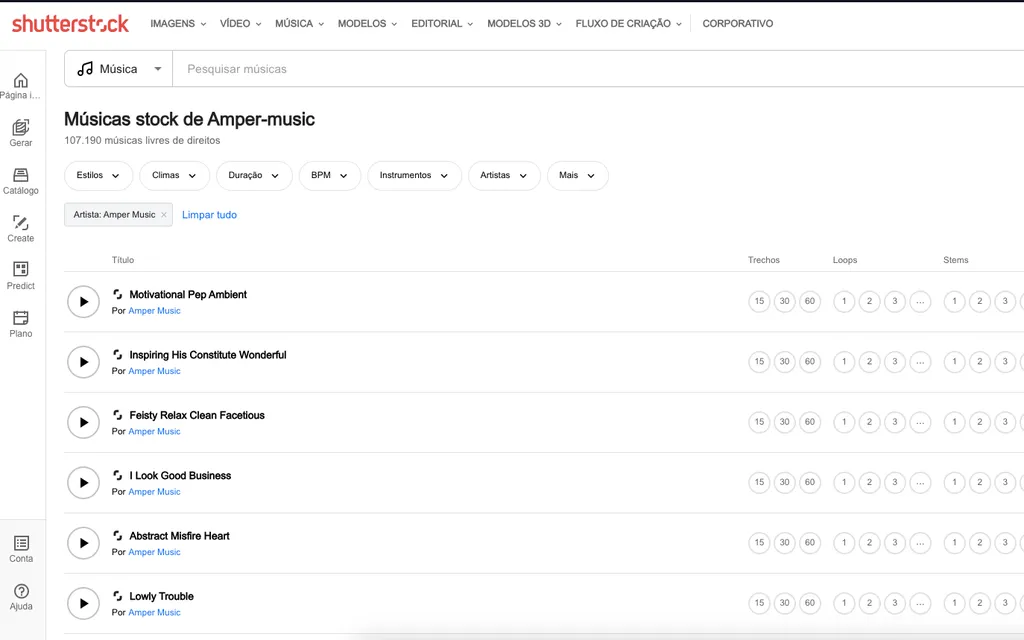Select 30-second trecho for I Look Good Business
Image resolution: width=1024 pixels, height=640 pixels.
[784, 483]
